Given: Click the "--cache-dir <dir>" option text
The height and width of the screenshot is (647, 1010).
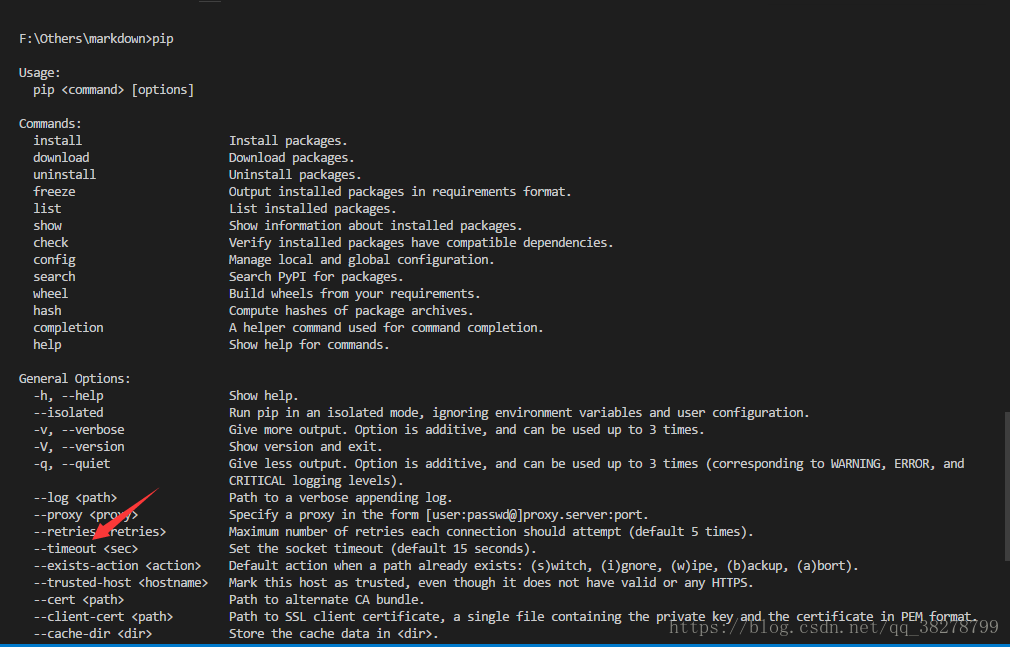Looking at the screenshot, I should (x=93, y=634).
